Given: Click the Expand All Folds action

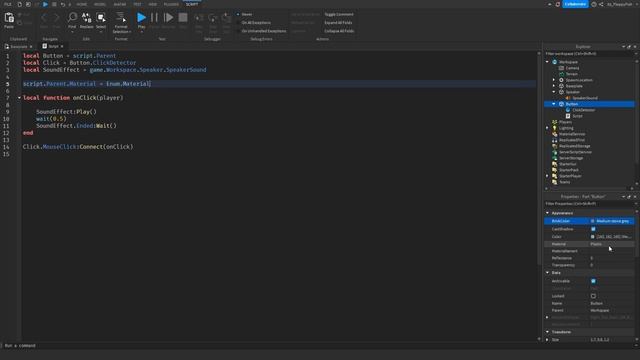Looking at the screenshot, I should 338,23.
